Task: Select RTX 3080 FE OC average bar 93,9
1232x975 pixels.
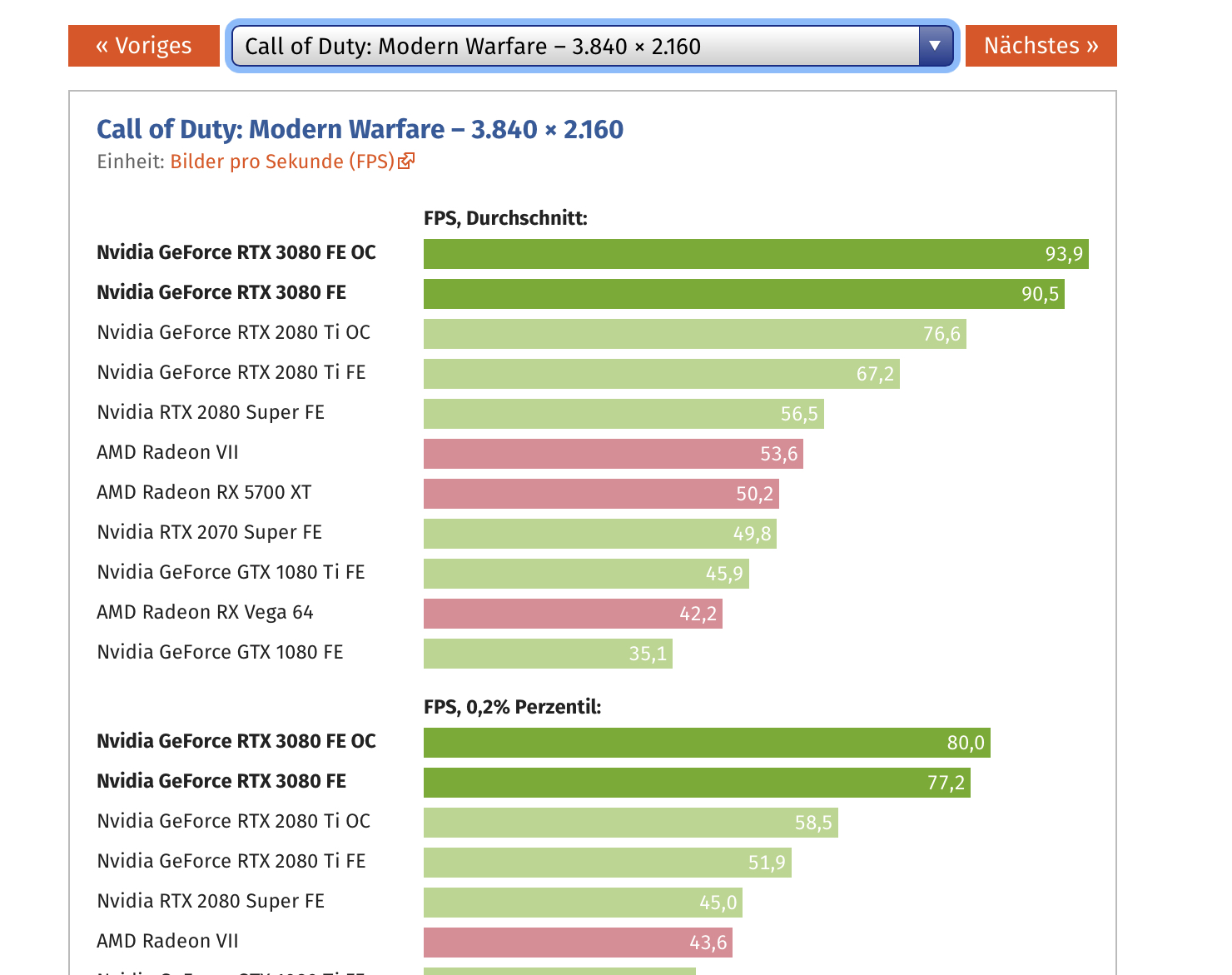Action: 756,254
